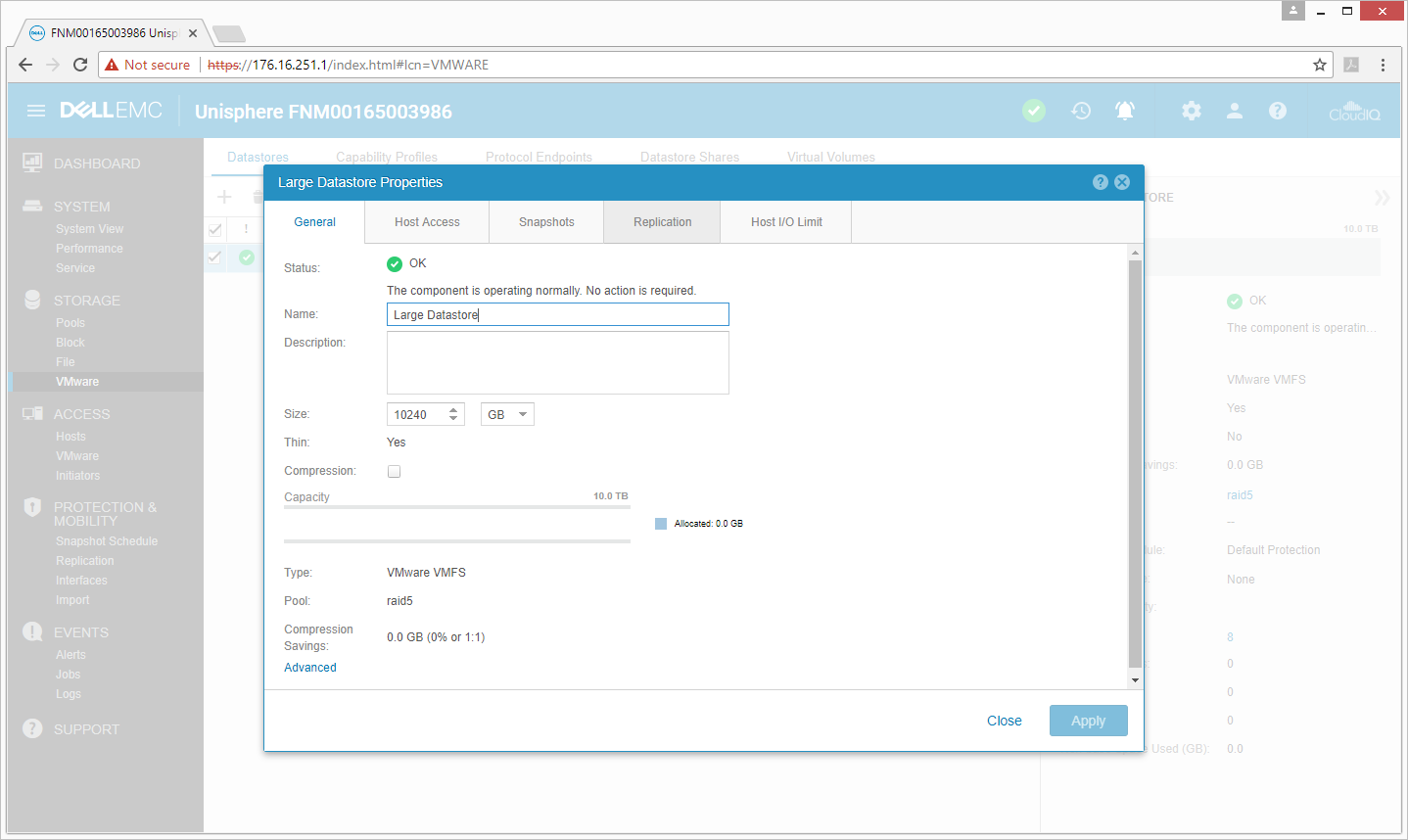Open Snapshot Schedule in sidebar
The image size is (1408, 840).
(x=107, y=541)
